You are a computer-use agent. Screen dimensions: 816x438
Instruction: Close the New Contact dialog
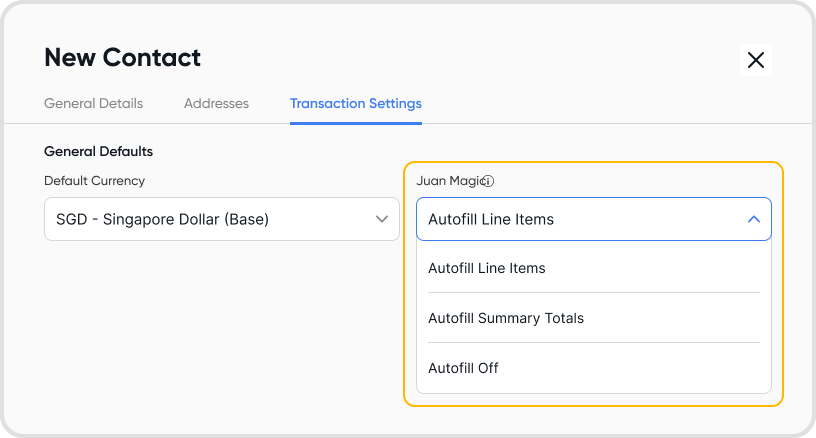tap(756, 60)
